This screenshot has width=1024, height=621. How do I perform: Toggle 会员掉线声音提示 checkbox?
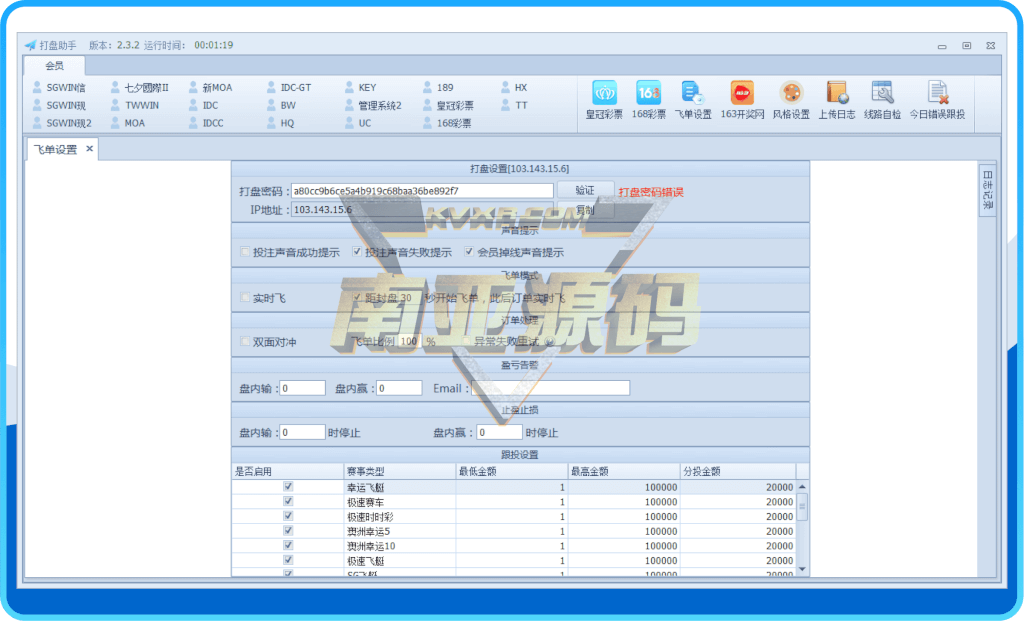[x=469, y=251]
